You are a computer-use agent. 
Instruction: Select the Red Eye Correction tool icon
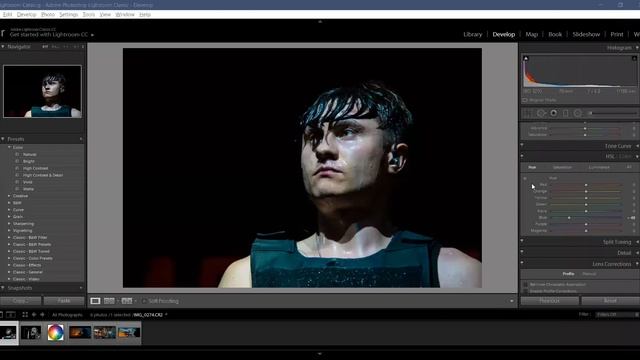coord(553,113)
